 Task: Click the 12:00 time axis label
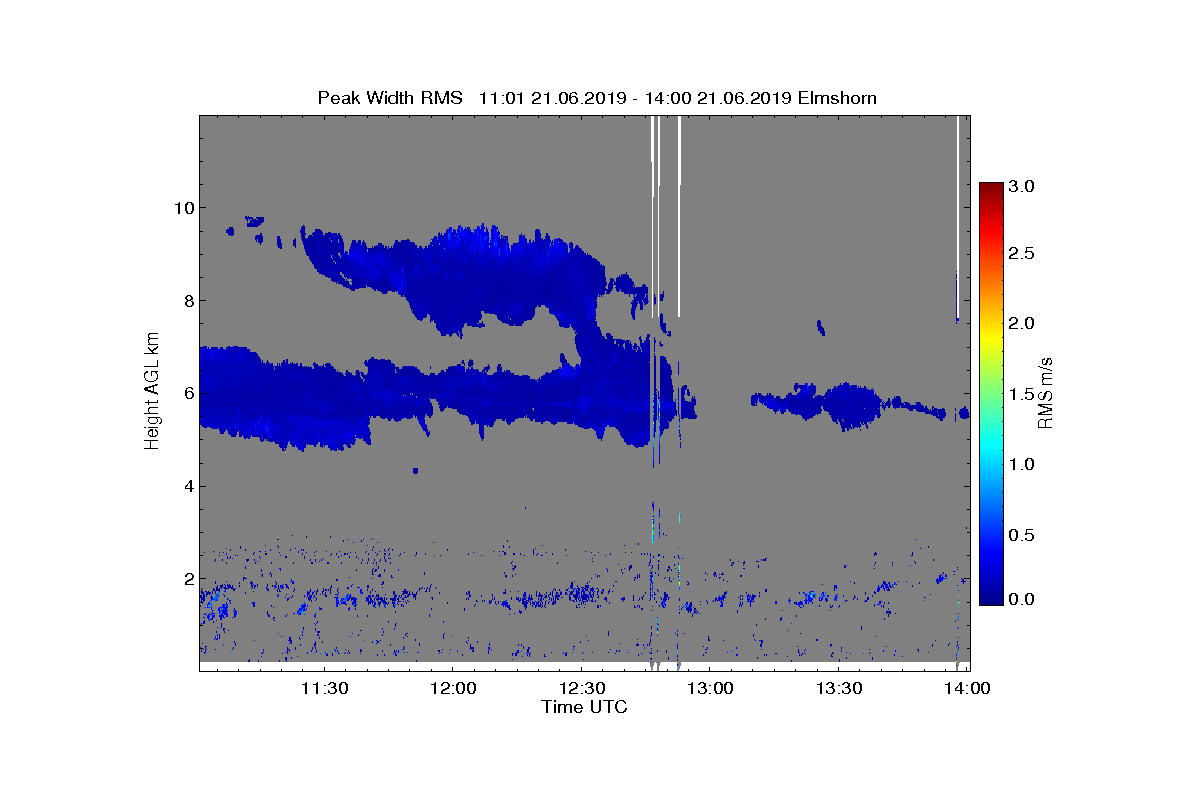click(x=453, y=688)
